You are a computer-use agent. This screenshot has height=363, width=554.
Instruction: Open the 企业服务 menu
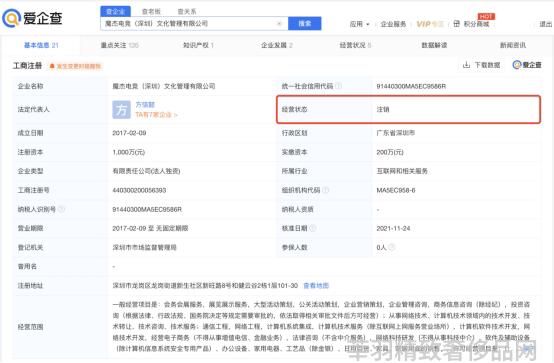[393, 24]
